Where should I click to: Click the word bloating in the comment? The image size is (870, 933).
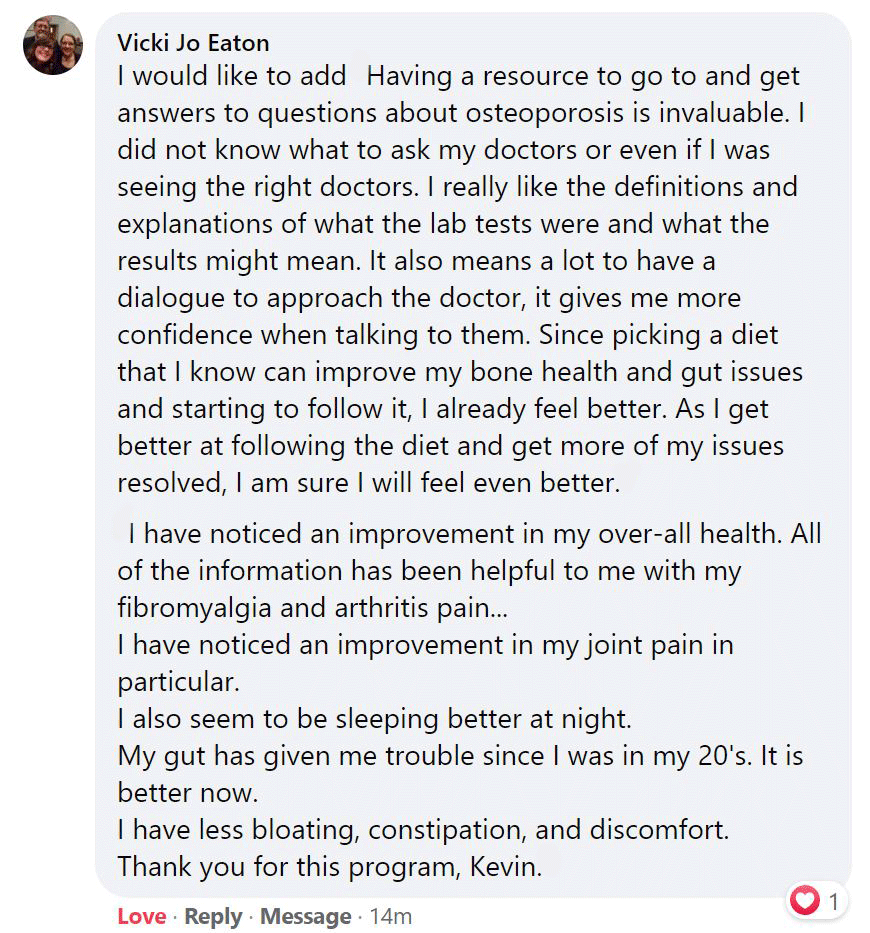tap(305, 831)
